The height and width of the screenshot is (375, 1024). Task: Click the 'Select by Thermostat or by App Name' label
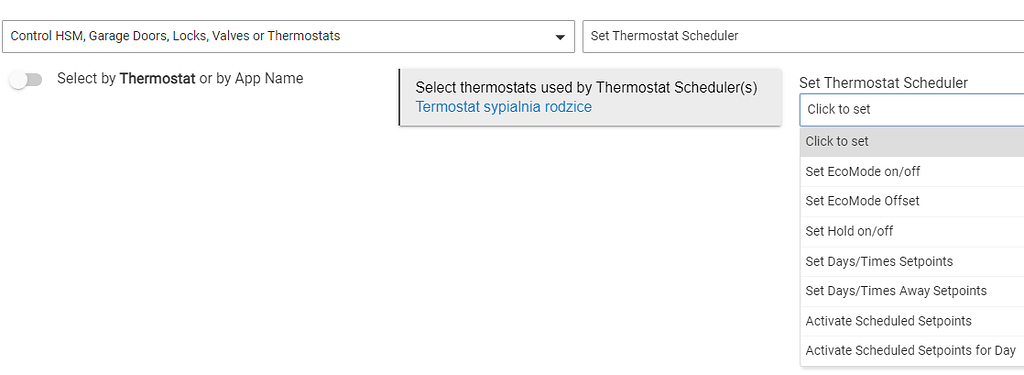point(180,79)
